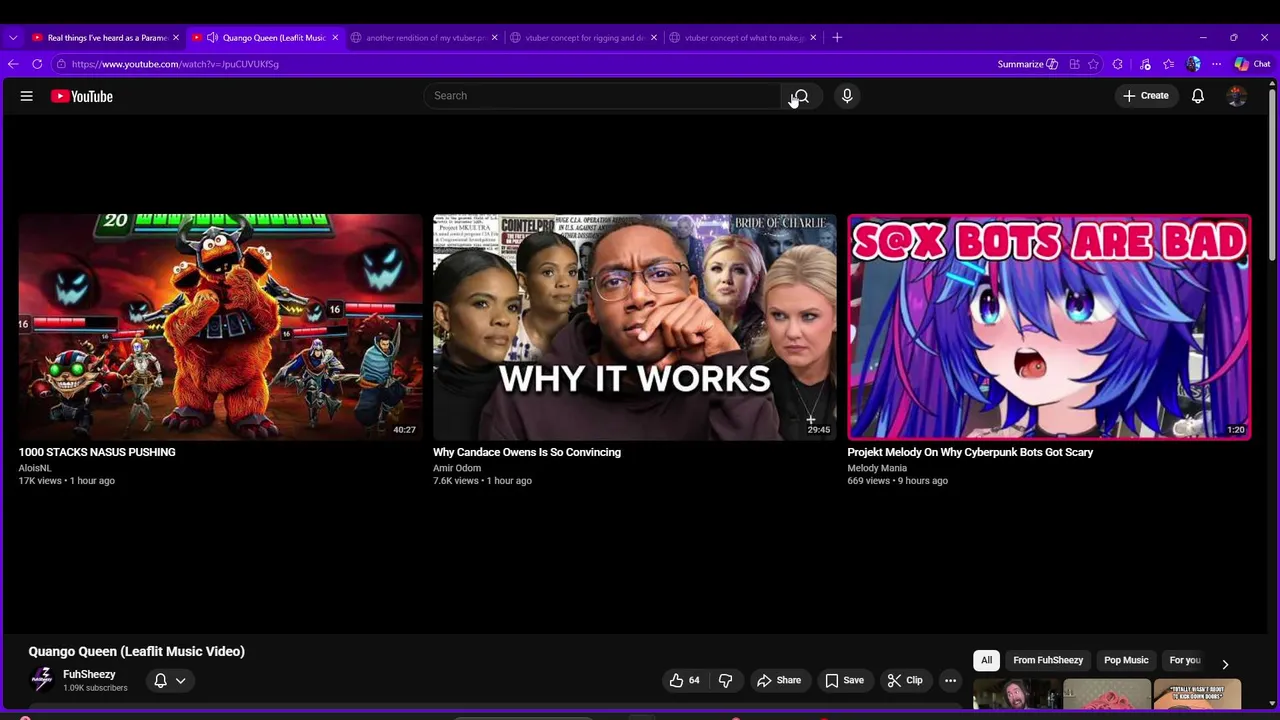
Task: Visit the Amir Odom channel
Action: pyautogui.click(x=457, y=468)
